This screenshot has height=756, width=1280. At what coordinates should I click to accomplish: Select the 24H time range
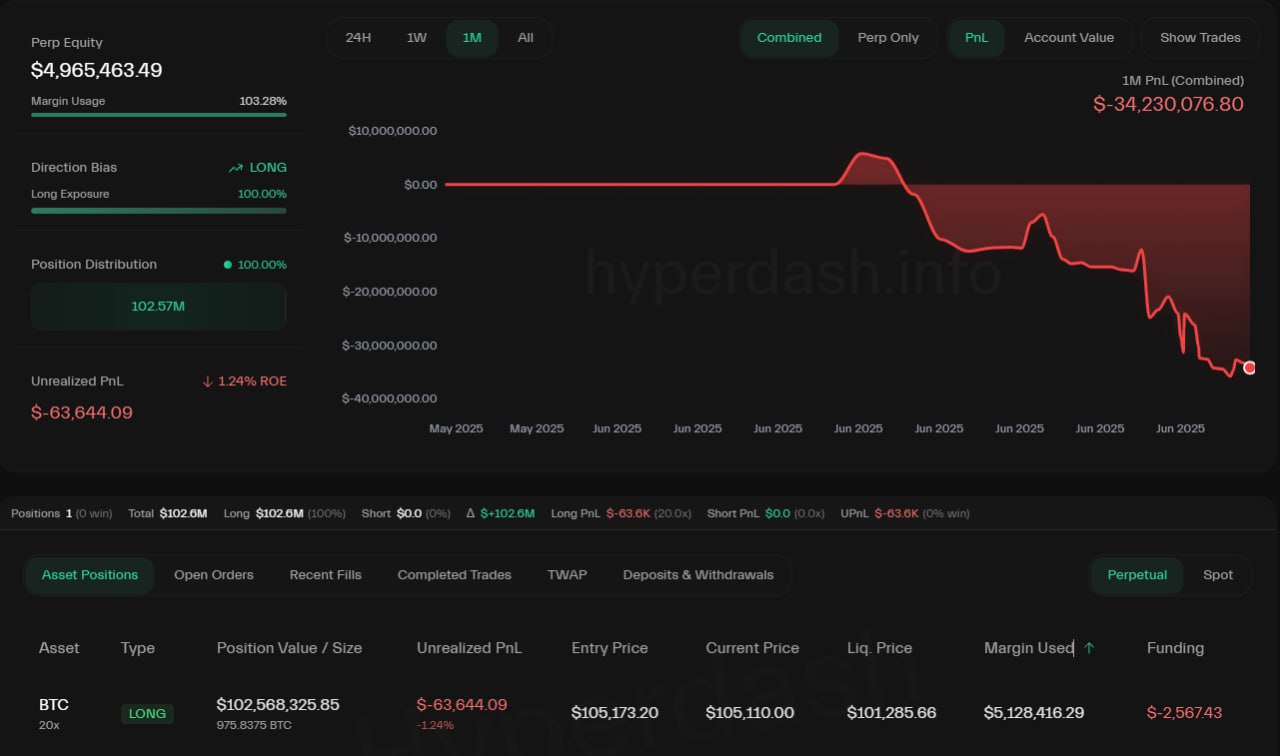point(358,38)
